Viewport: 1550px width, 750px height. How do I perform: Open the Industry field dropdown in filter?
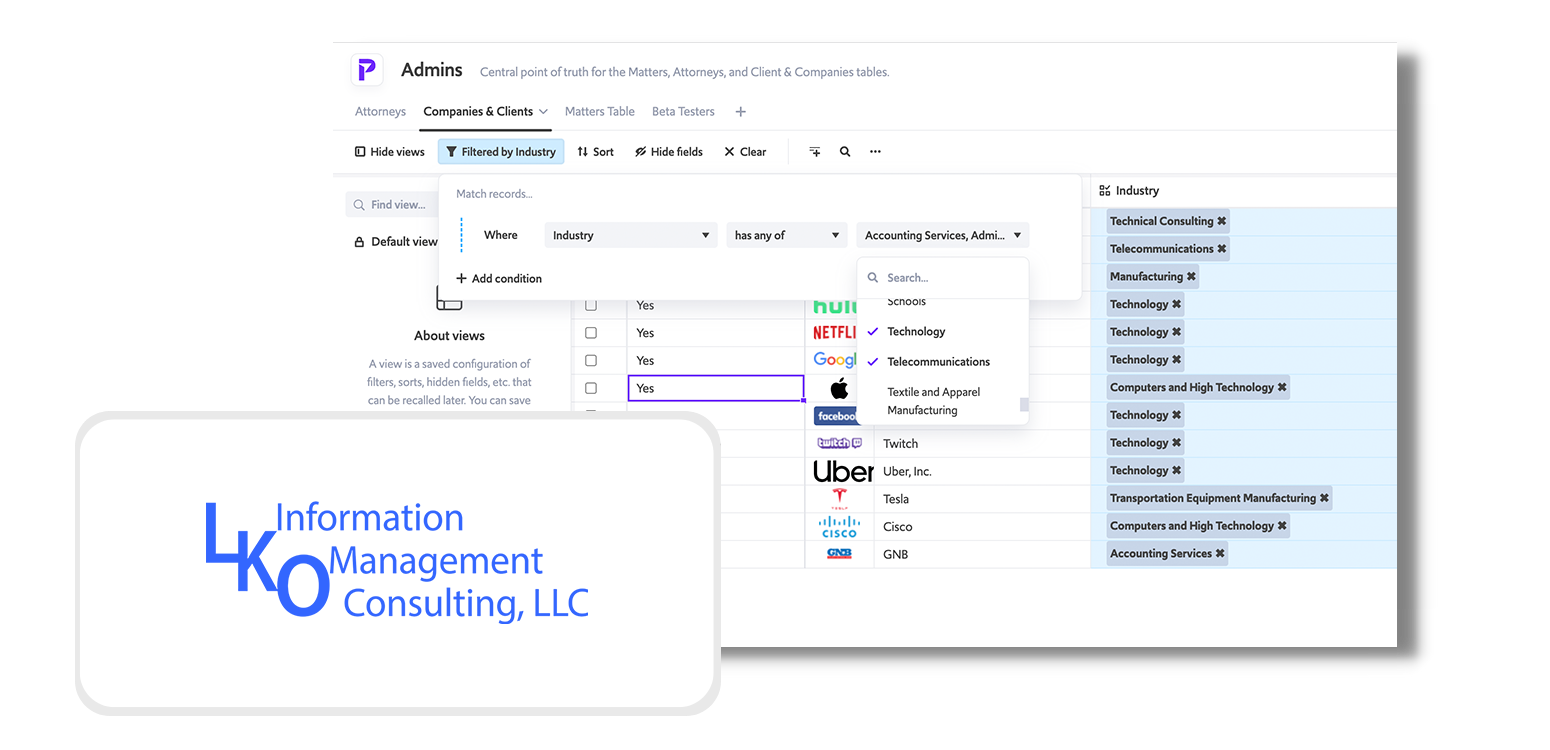click(x=631, y=235)
